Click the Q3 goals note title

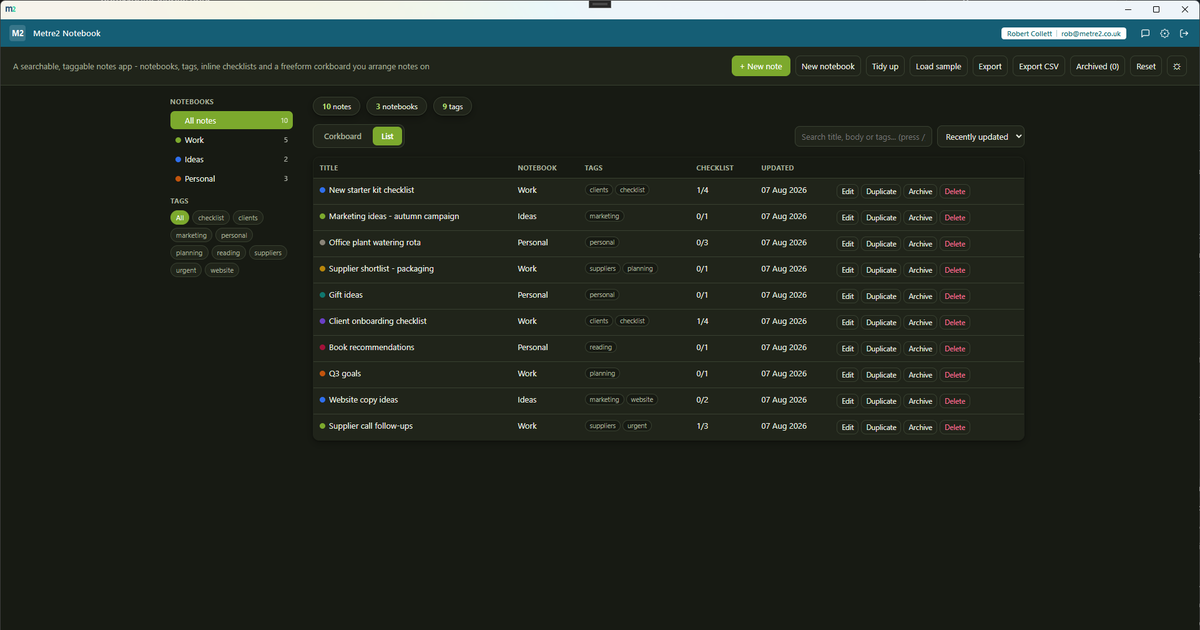(x=345, y=374)
